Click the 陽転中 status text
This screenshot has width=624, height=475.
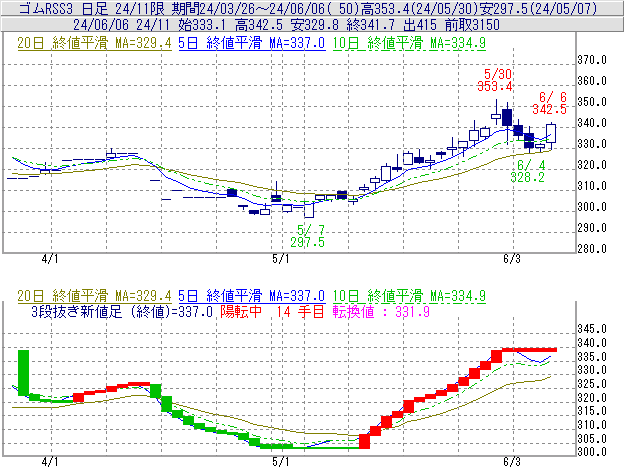point(241,311)
